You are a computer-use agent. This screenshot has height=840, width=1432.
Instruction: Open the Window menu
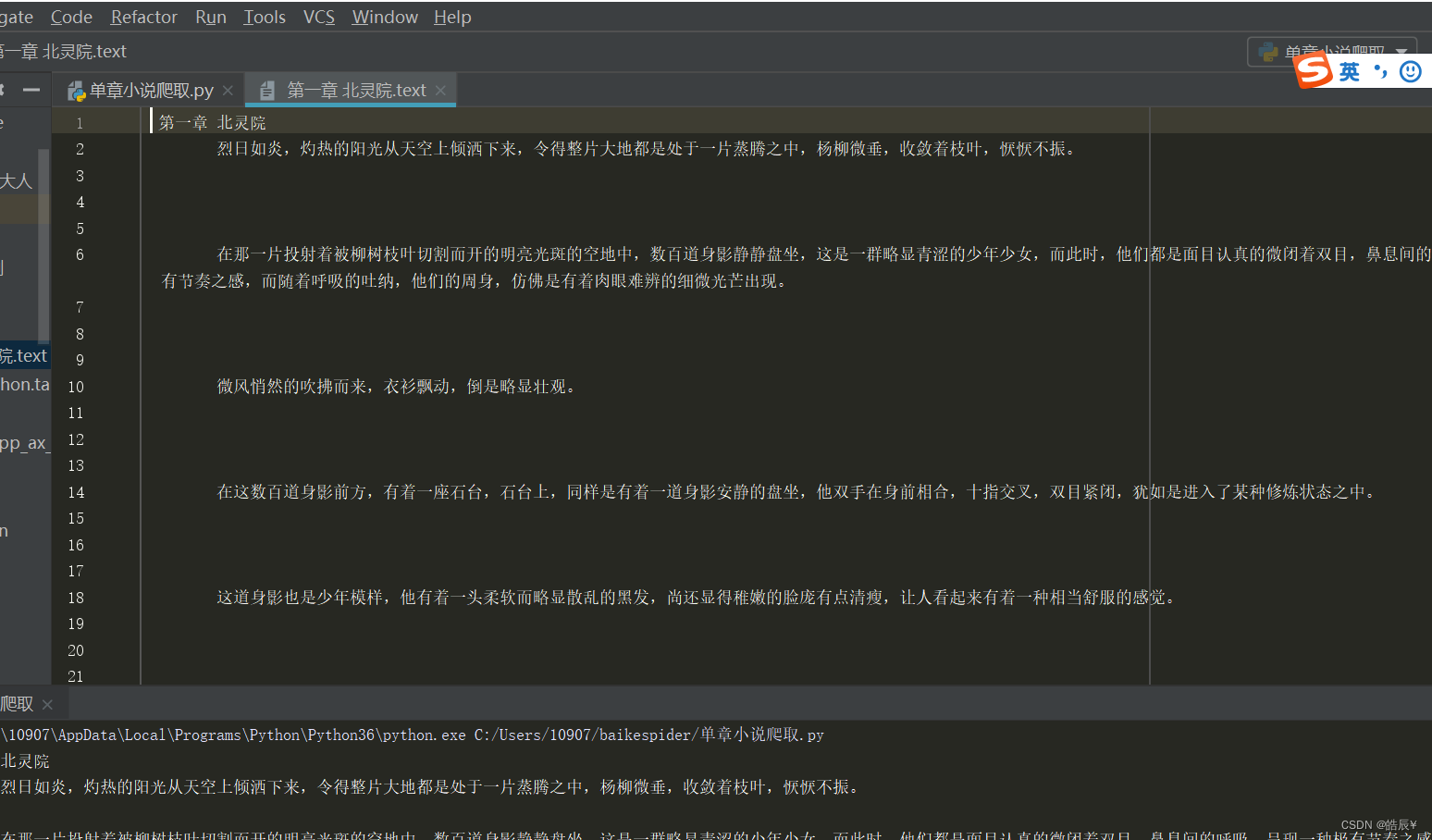click(385, 17)
